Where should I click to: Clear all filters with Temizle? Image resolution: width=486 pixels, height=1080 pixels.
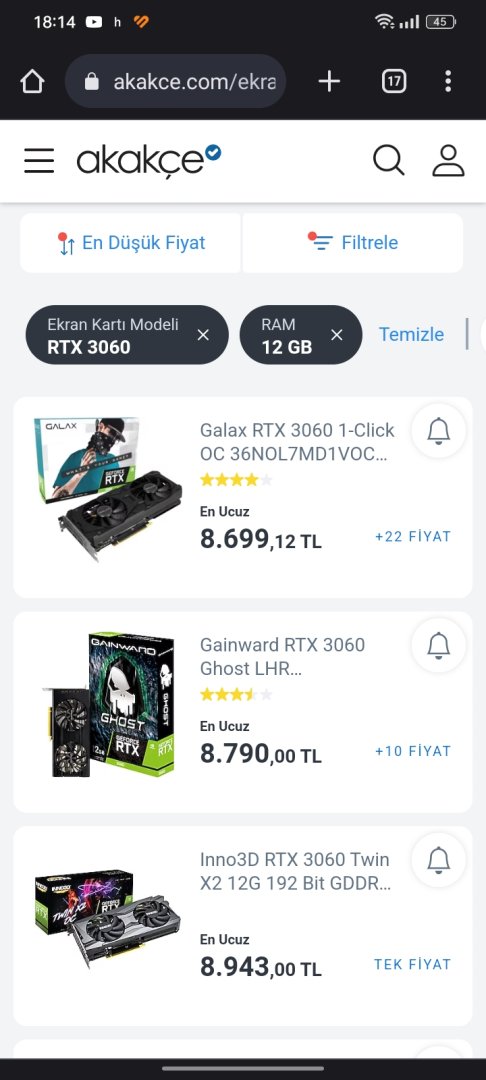tap(411, 335)
